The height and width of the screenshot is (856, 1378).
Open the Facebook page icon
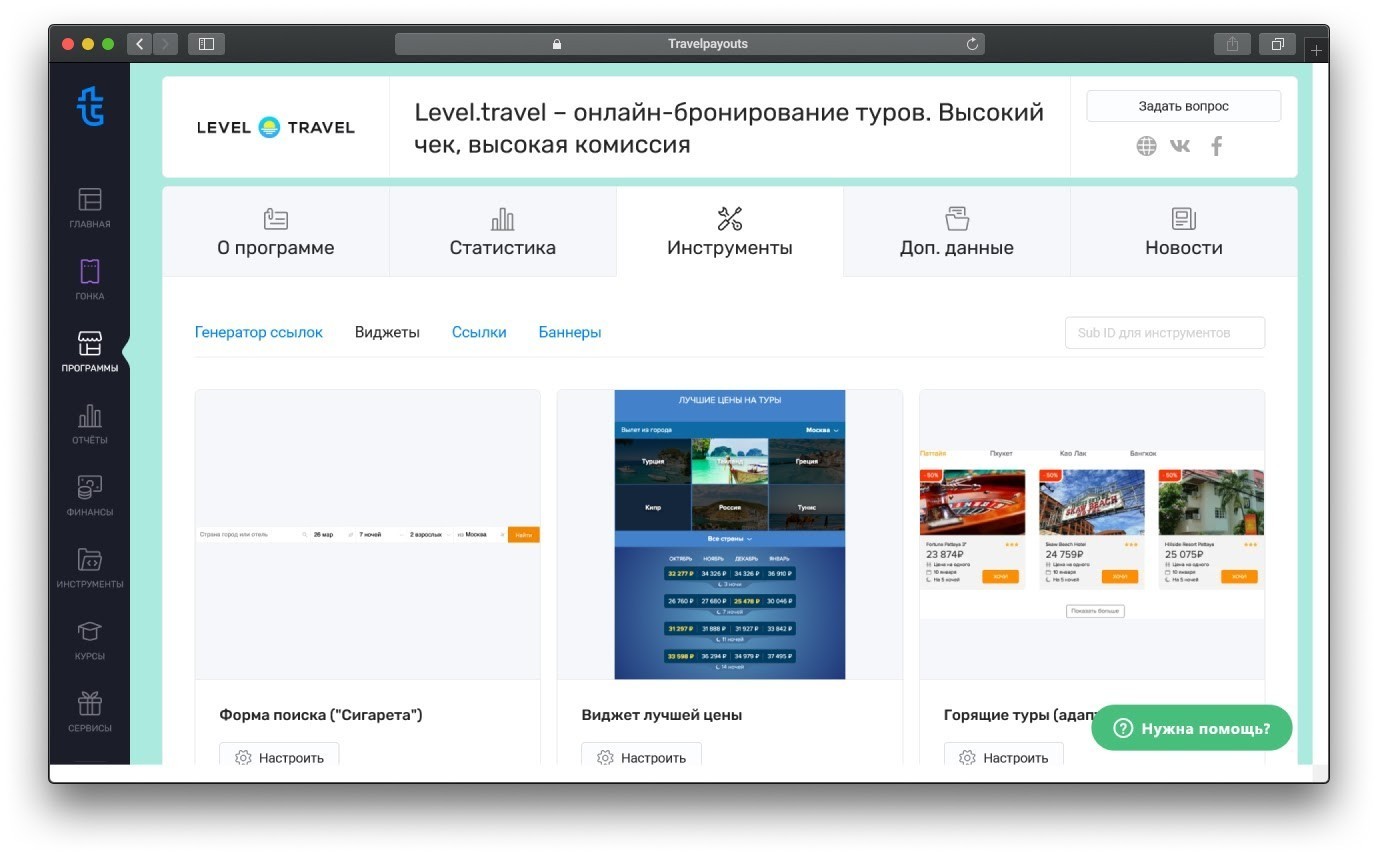(x=1217, y=146)
